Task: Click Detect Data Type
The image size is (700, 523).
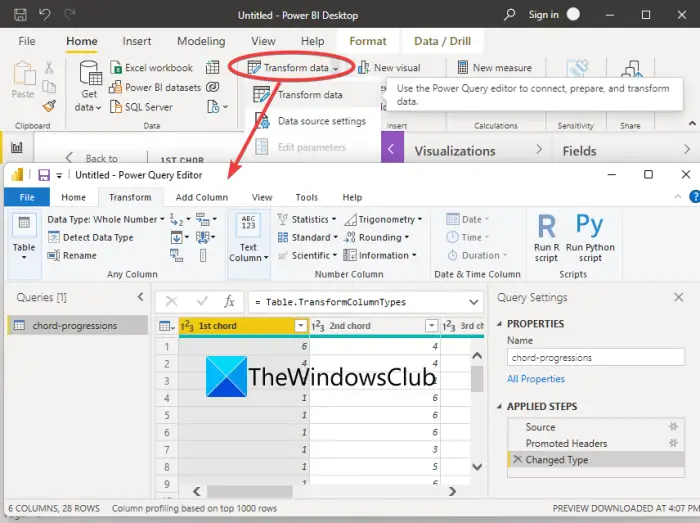Action: pyautogui.click(x=91, y=237)
